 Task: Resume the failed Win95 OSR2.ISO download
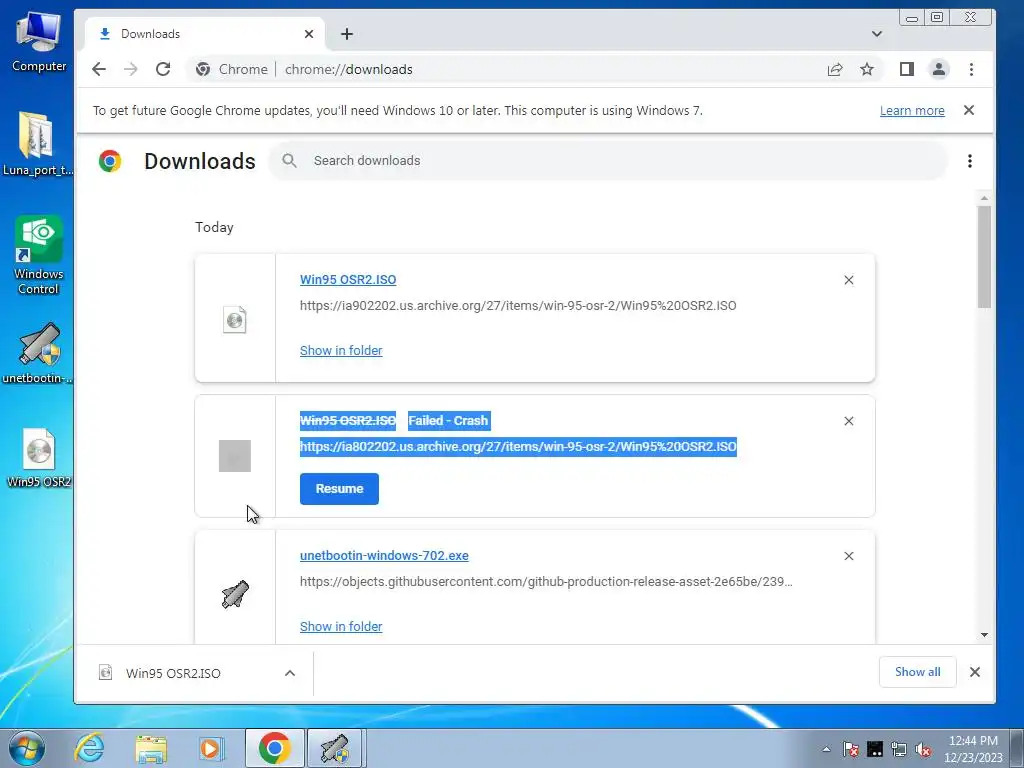click(x=339, y=488)
